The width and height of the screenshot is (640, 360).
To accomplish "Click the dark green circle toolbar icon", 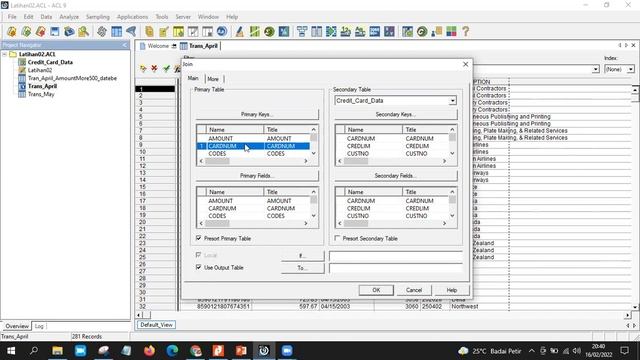I will (269, 31).
